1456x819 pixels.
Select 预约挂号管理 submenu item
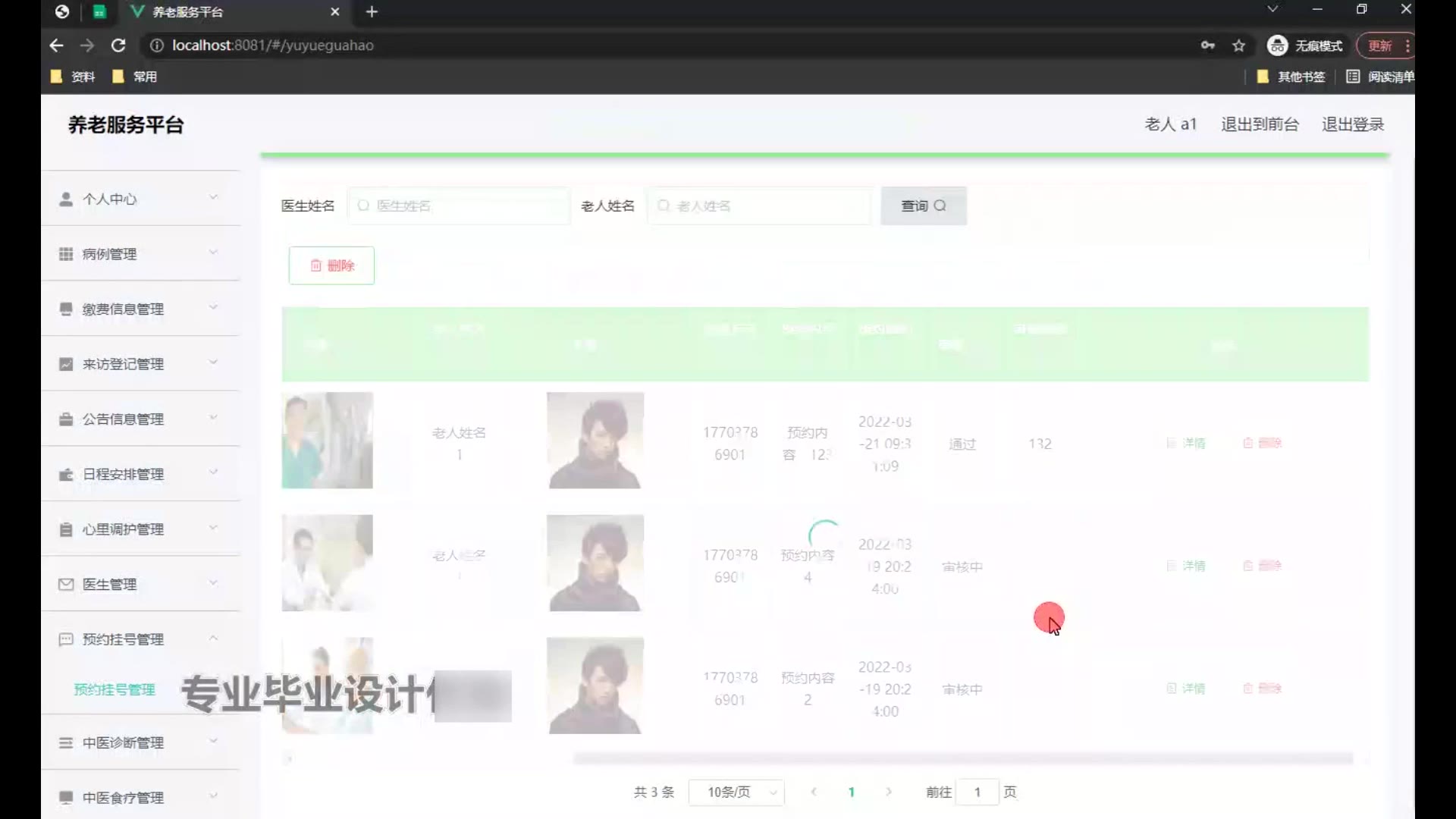(115, 689)
